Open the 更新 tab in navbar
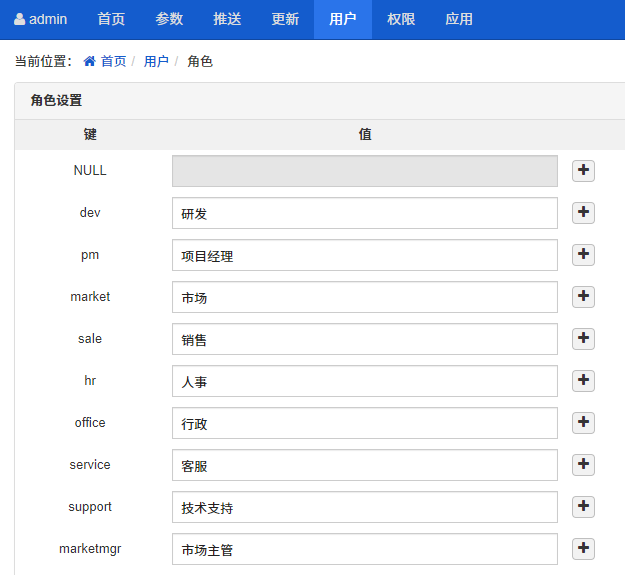The image size is (625, 575). pyautogui.click(x=285, y=19)
